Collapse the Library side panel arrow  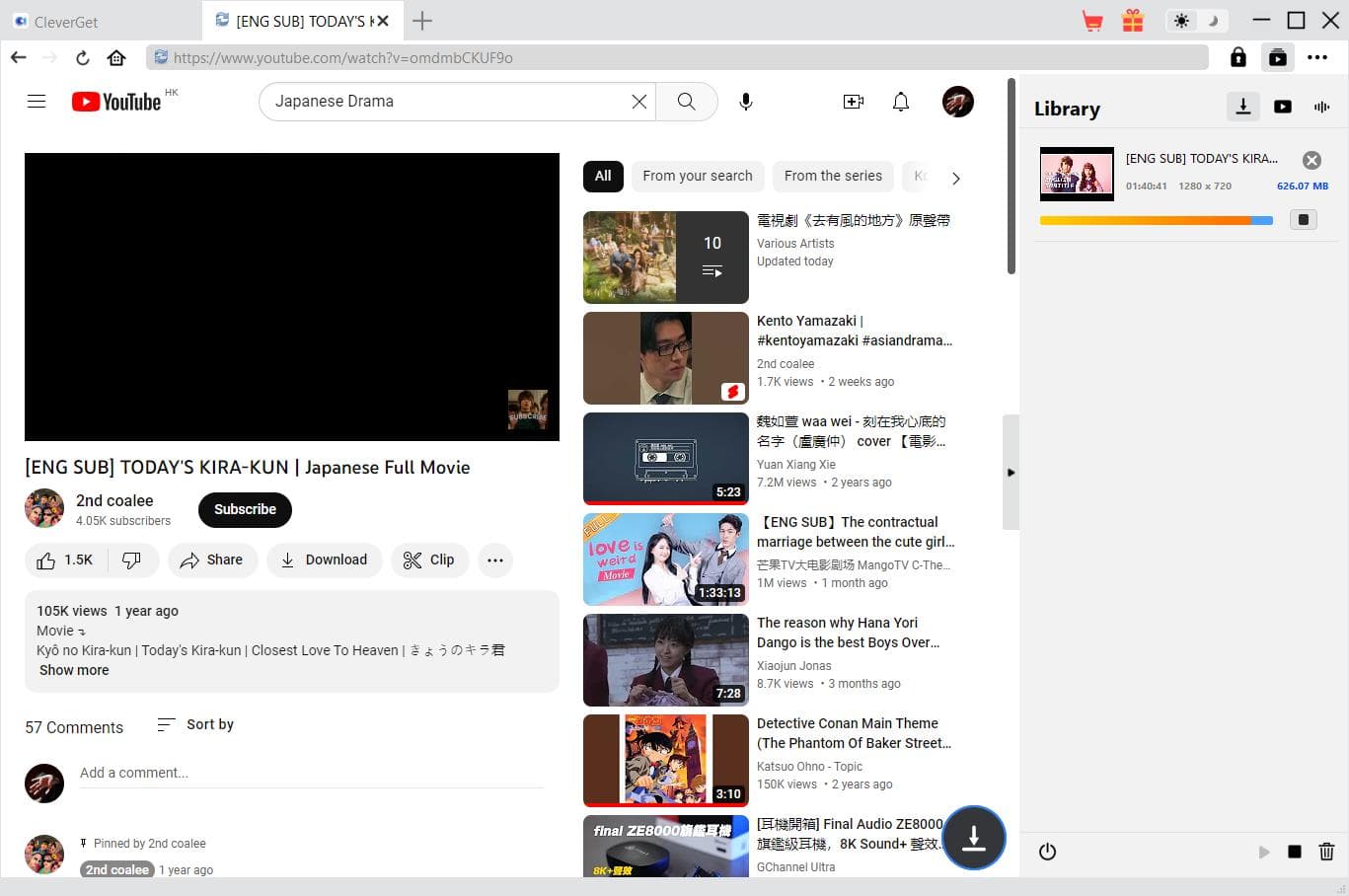(x=1011, y=473)
